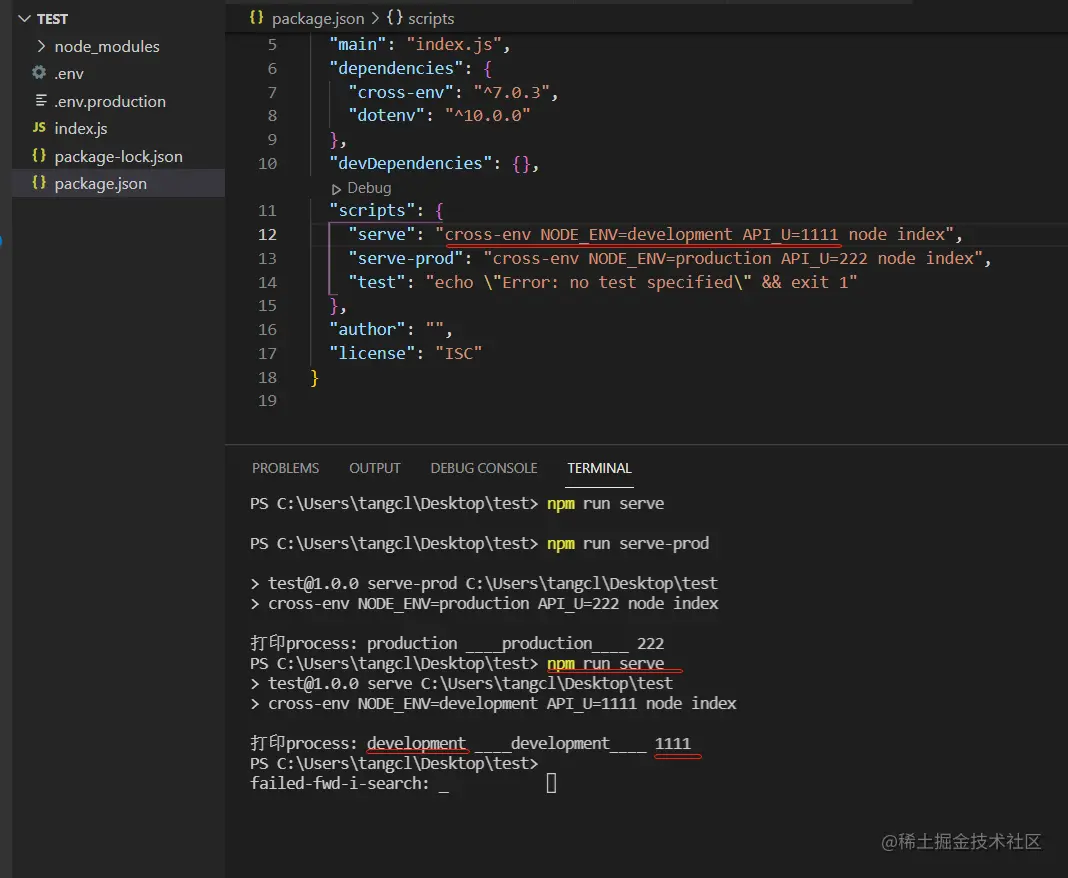
Task: Click braces icon beside package-lock.json
Action: click(x=40, y=155)
